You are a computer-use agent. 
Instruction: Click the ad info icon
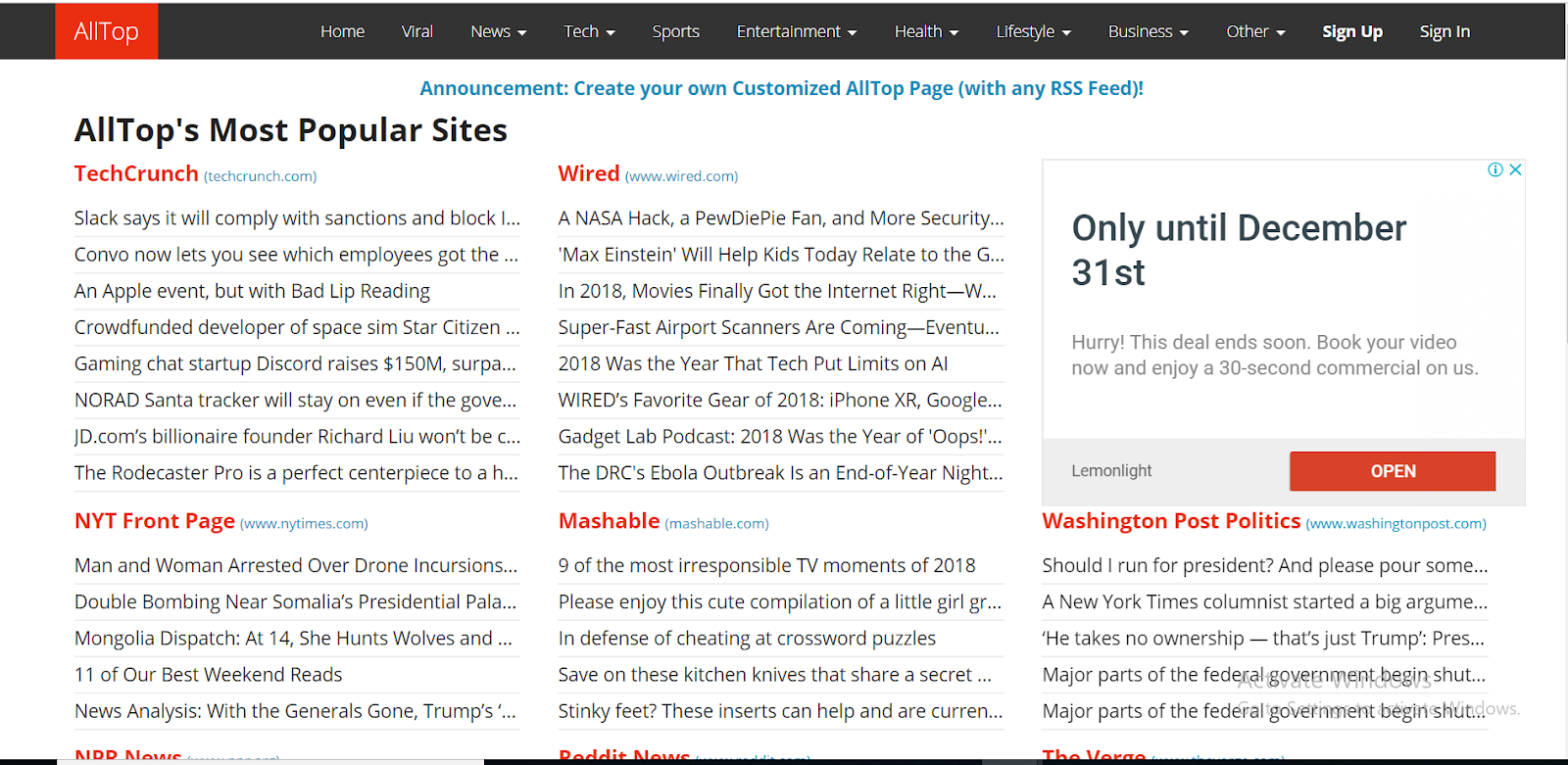pyautogui.click(x=1495, y=169)
